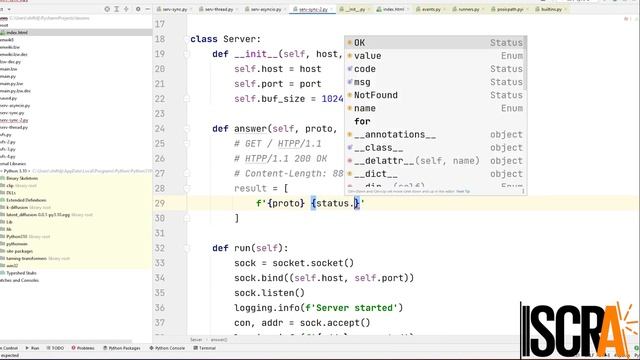Click the select opened file target icon

(107, 9)
